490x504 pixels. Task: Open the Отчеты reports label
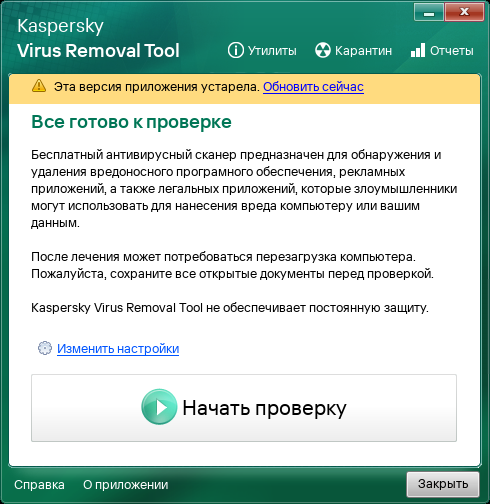click(452, 51)
